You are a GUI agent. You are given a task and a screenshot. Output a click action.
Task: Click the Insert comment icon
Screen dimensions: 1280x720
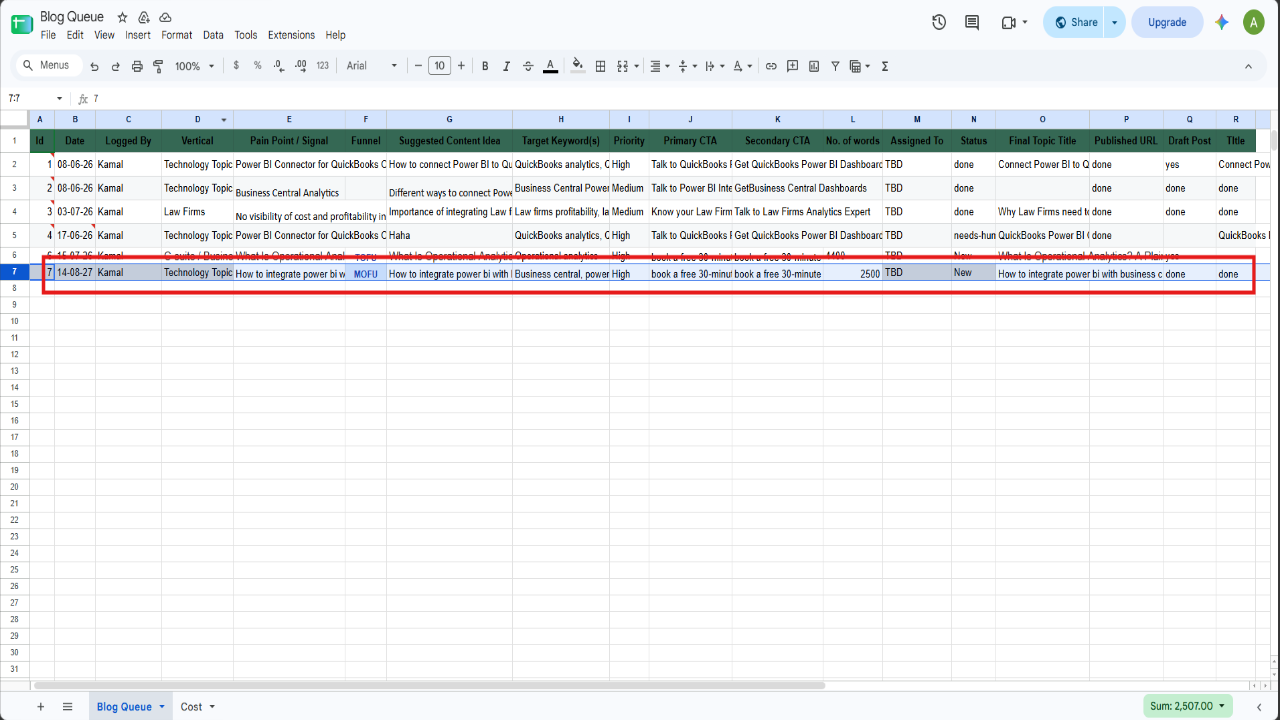[x=793, y=66]
